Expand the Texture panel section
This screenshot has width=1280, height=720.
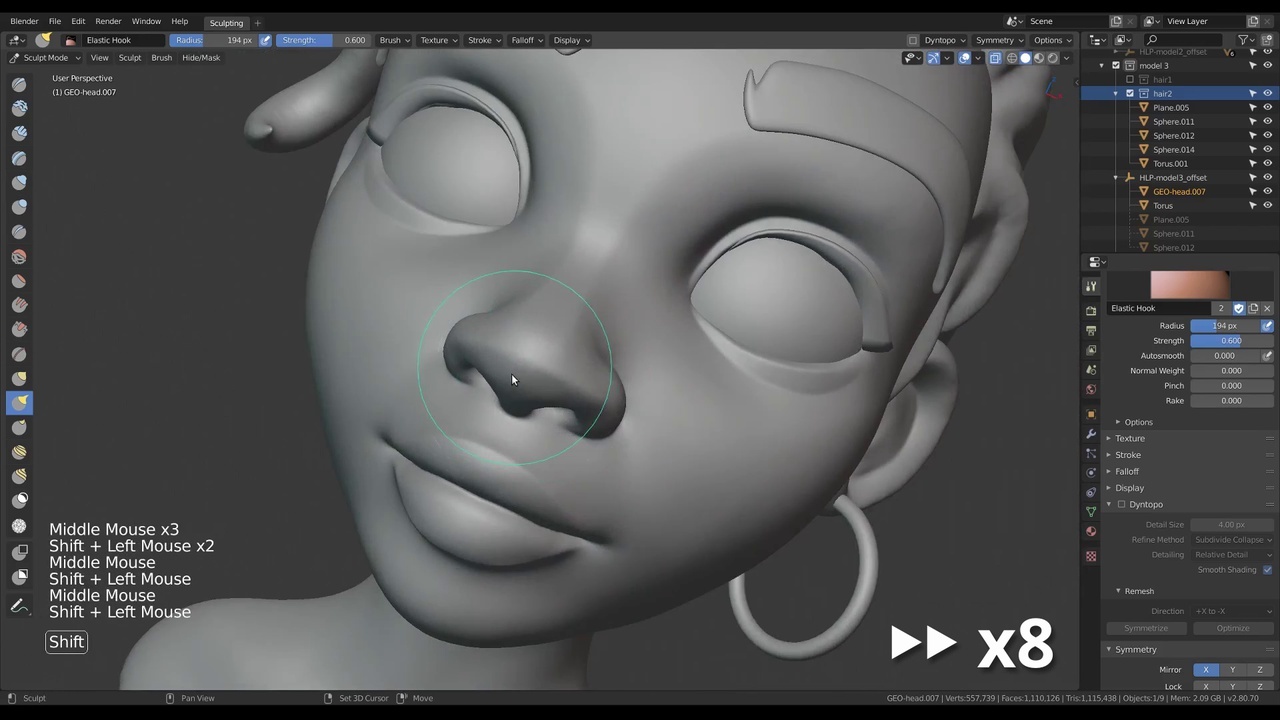coord(1130,438)
